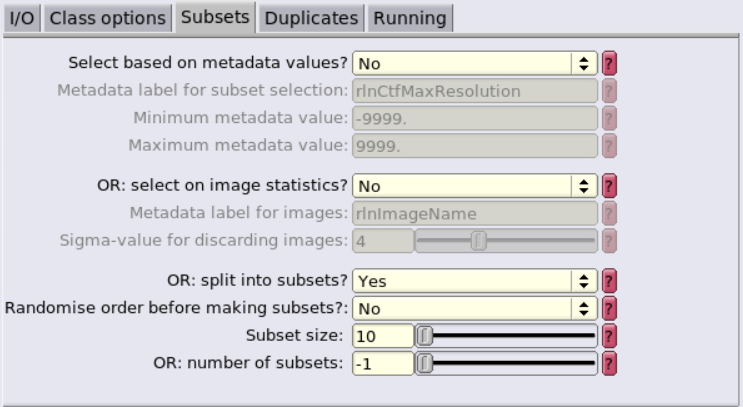The width and height of the screenshot is (743, 407).
Task: Open help icon beside 'OR: number of subsets'
Action: (609, 363)
